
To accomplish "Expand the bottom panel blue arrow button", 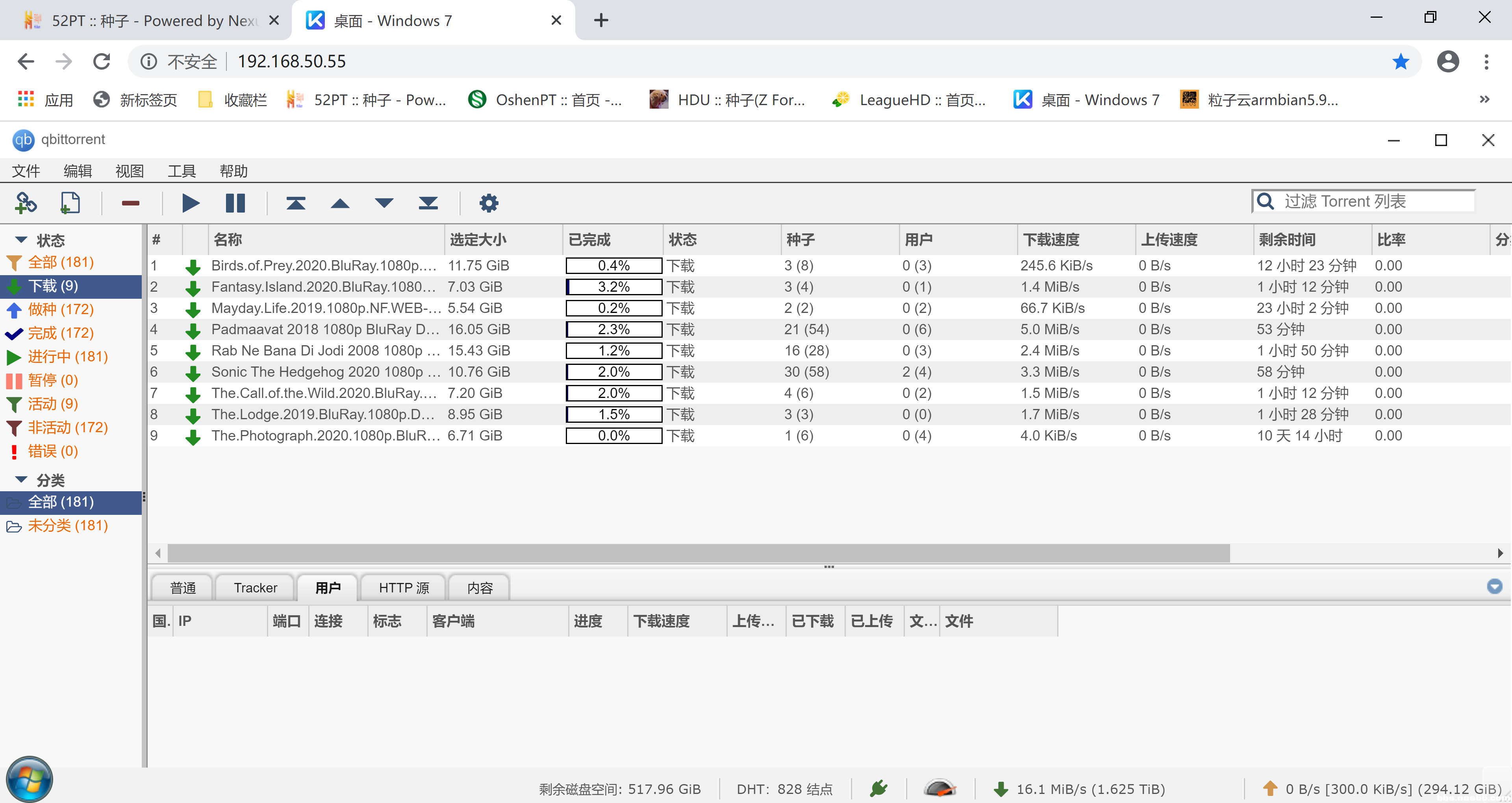I will tap(1494, 586).
